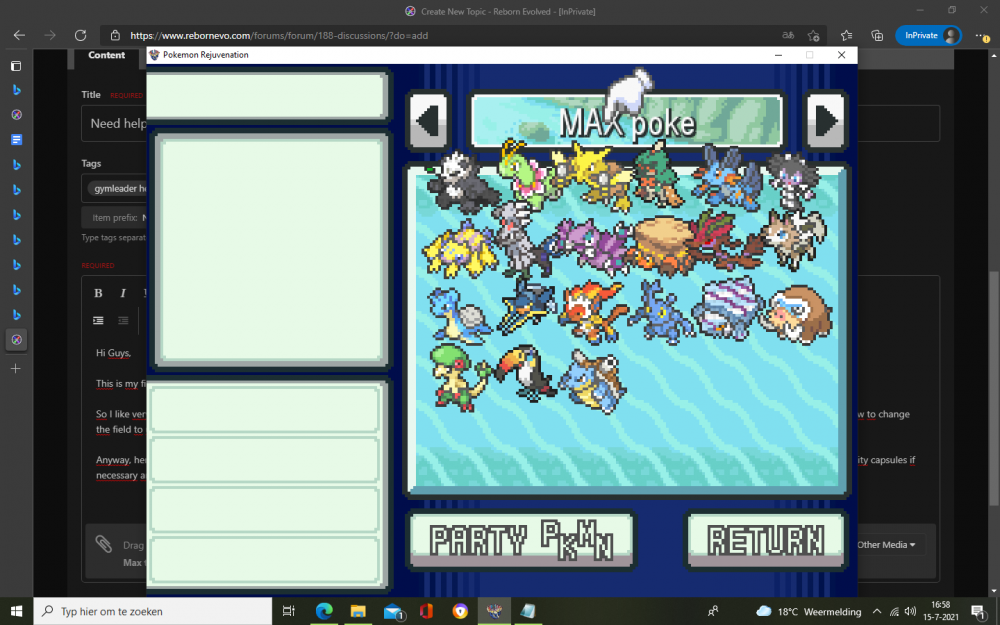Select the Pangoro sprite in the box
This screenshot has height=625, width=1000.
click(x=462, y=183)
